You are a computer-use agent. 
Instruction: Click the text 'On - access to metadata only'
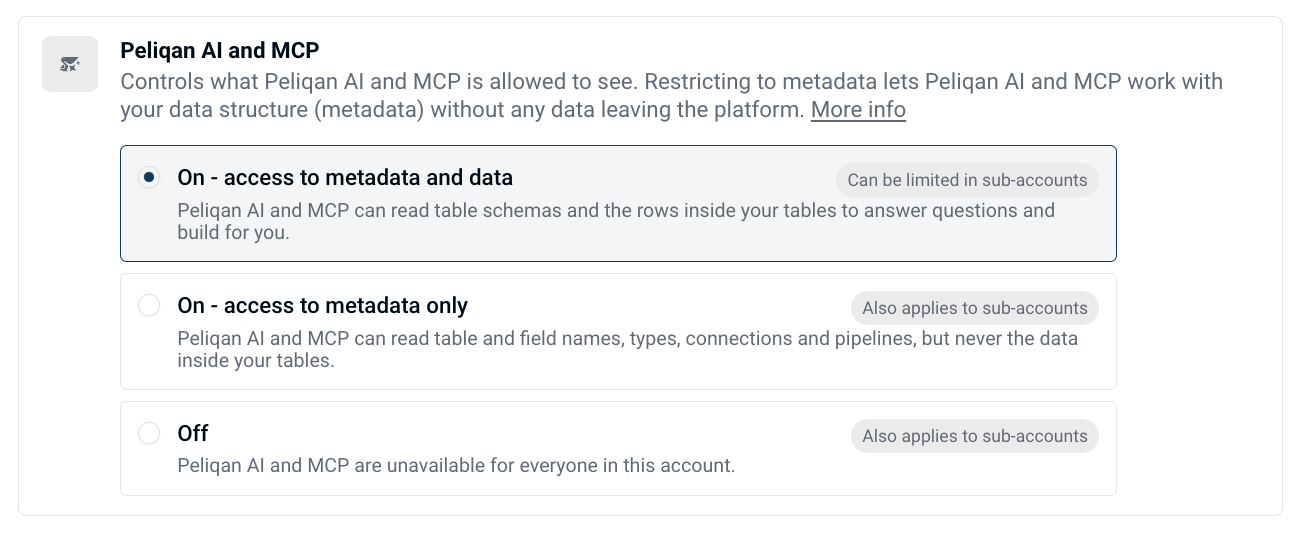click(323, 306)
